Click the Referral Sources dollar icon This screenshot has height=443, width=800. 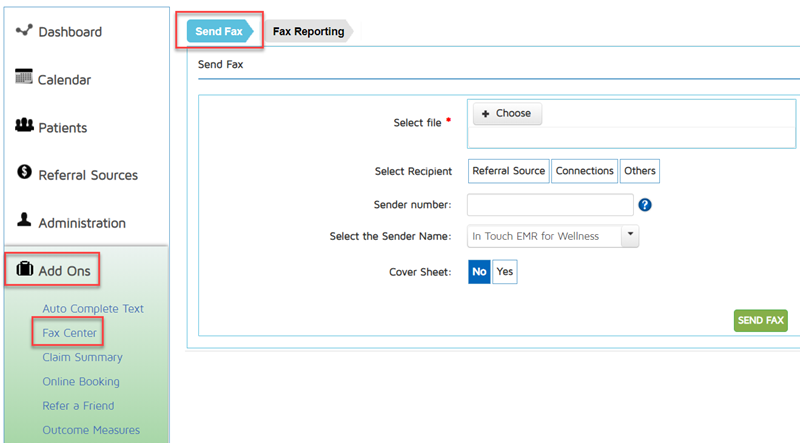point(25,173)
